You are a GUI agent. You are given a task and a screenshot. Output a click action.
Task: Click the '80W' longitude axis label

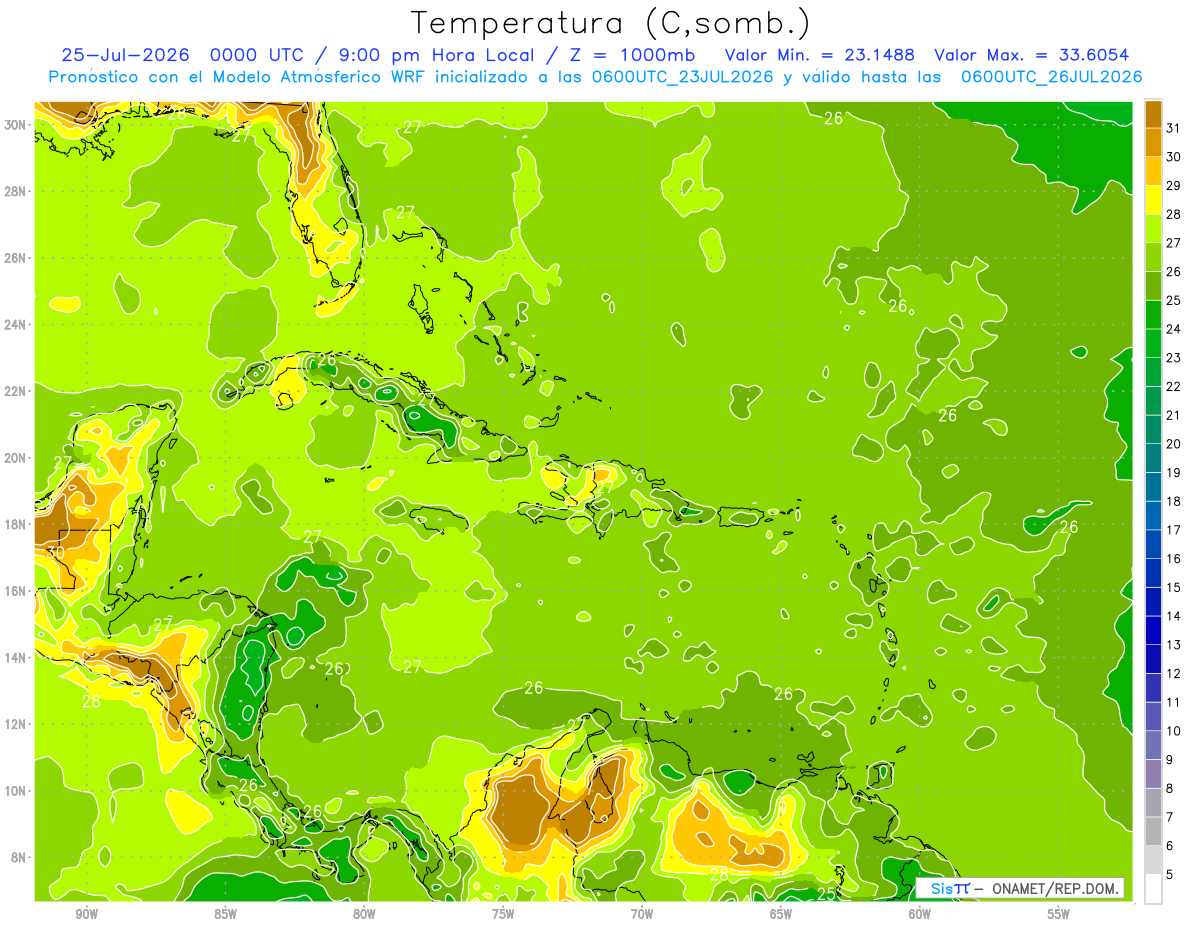coord(364,914)
